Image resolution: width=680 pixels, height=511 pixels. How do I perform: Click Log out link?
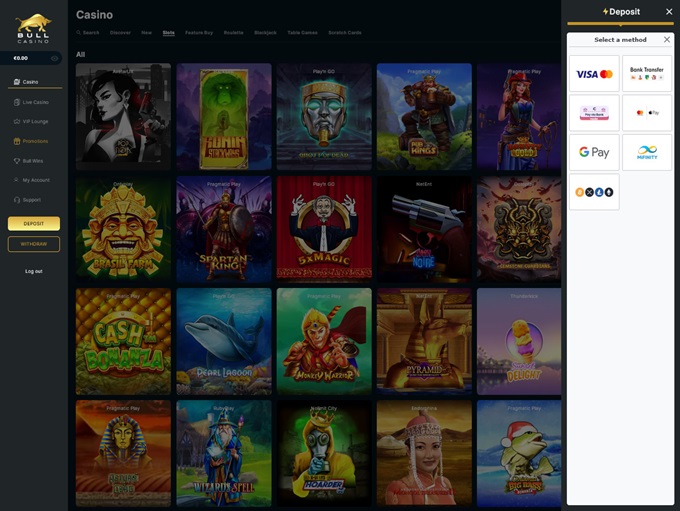pos(34,271)
